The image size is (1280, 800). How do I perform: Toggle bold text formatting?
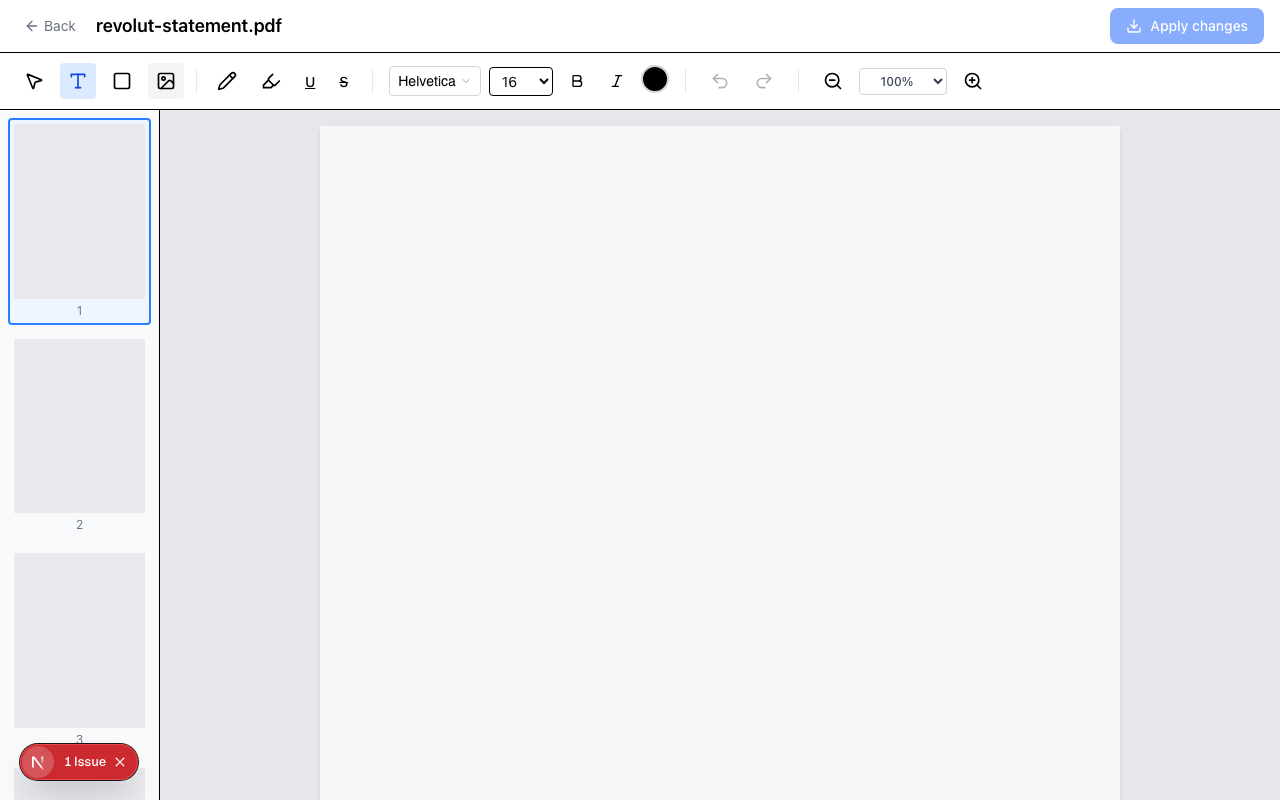(577, 81)
